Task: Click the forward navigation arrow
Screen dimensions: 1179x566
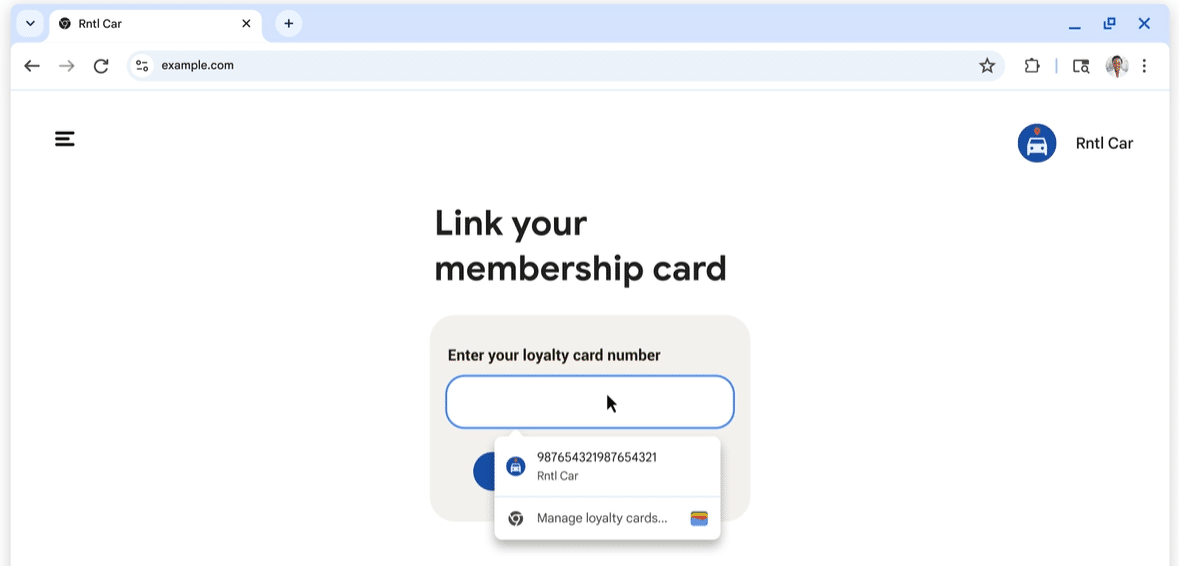Action: point(67,66)
